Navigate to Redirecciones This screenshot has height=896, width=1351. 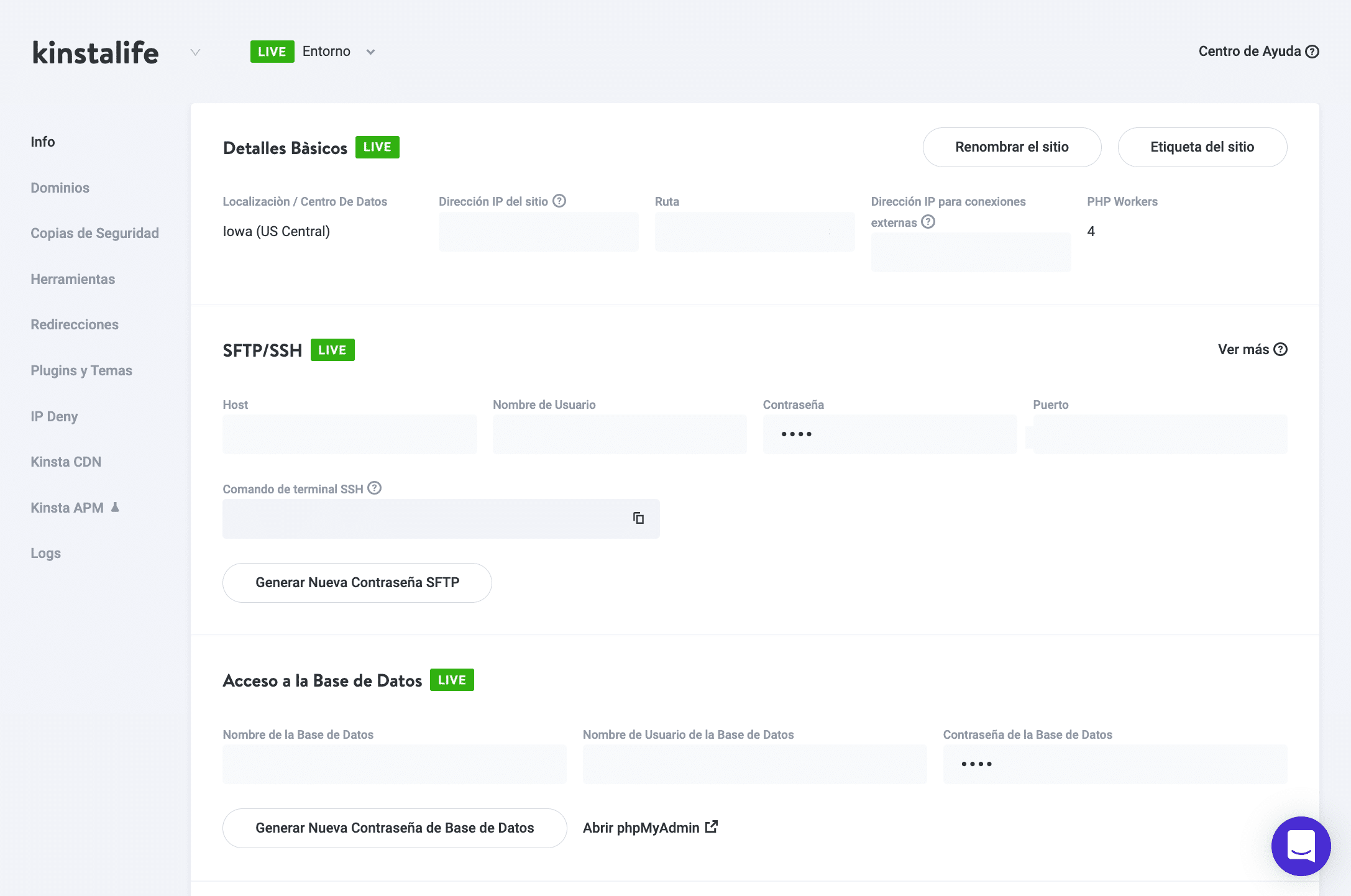(x=75, y=324)
